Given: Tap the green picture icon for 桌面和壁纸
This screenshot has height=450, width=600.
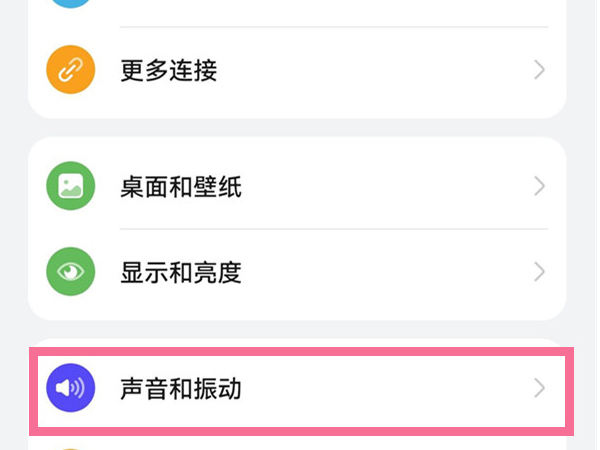Looking at the screenshot, I should pos(70,186).
